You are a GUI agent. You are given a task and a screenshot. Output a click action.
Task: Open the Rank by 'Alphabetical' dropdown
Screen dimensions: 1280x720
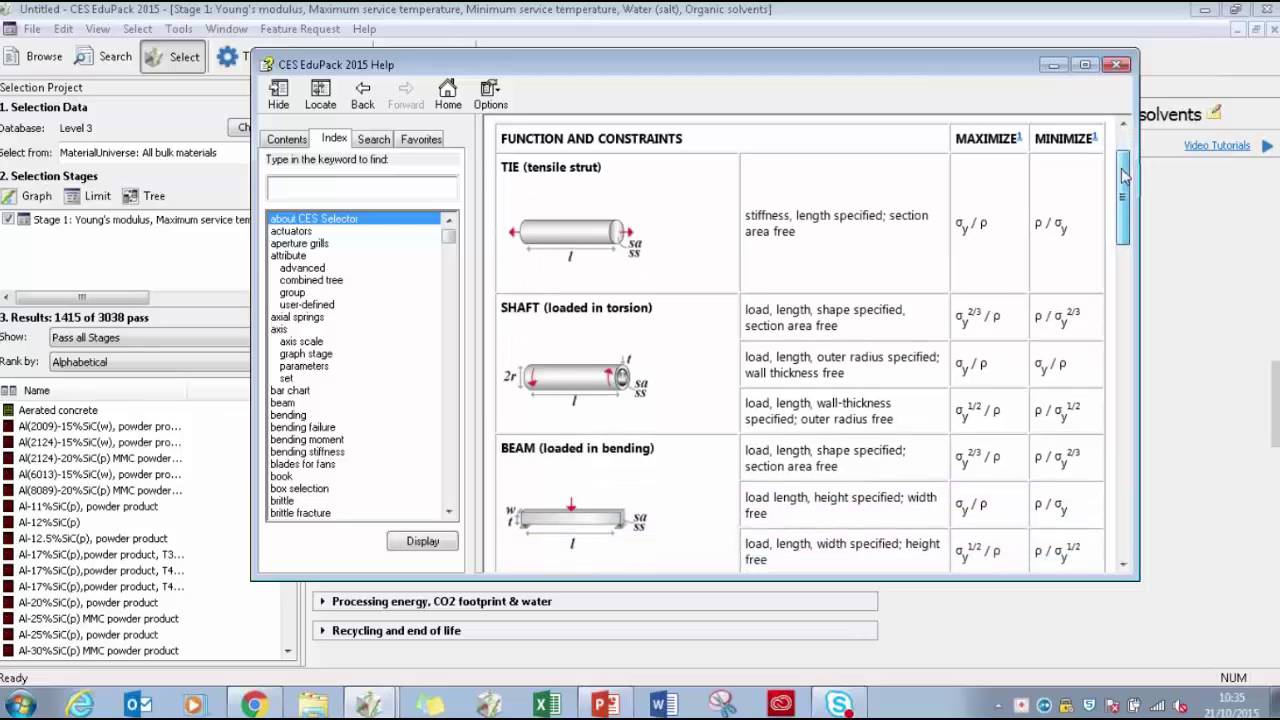tap(149, 362)
